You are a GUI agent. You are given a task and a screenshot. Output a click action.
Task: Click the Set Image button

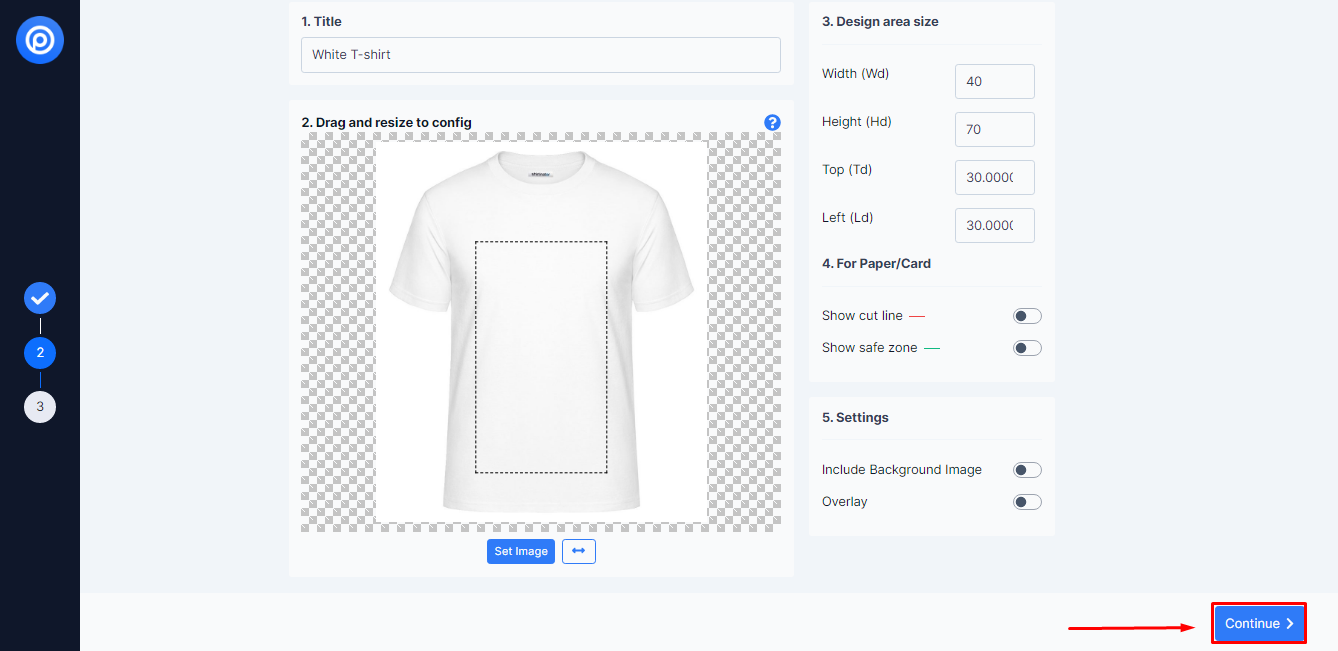click(521, 551)
